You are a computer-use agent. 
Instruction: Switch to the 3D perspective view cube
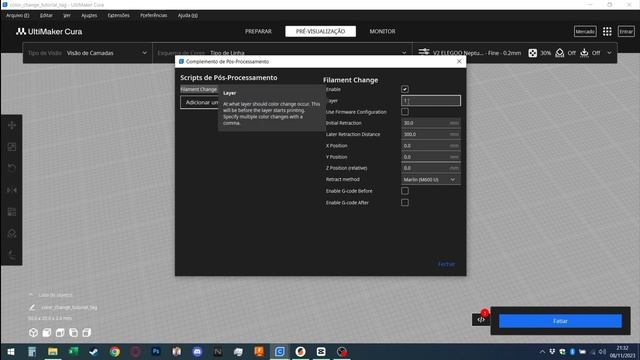33,333
